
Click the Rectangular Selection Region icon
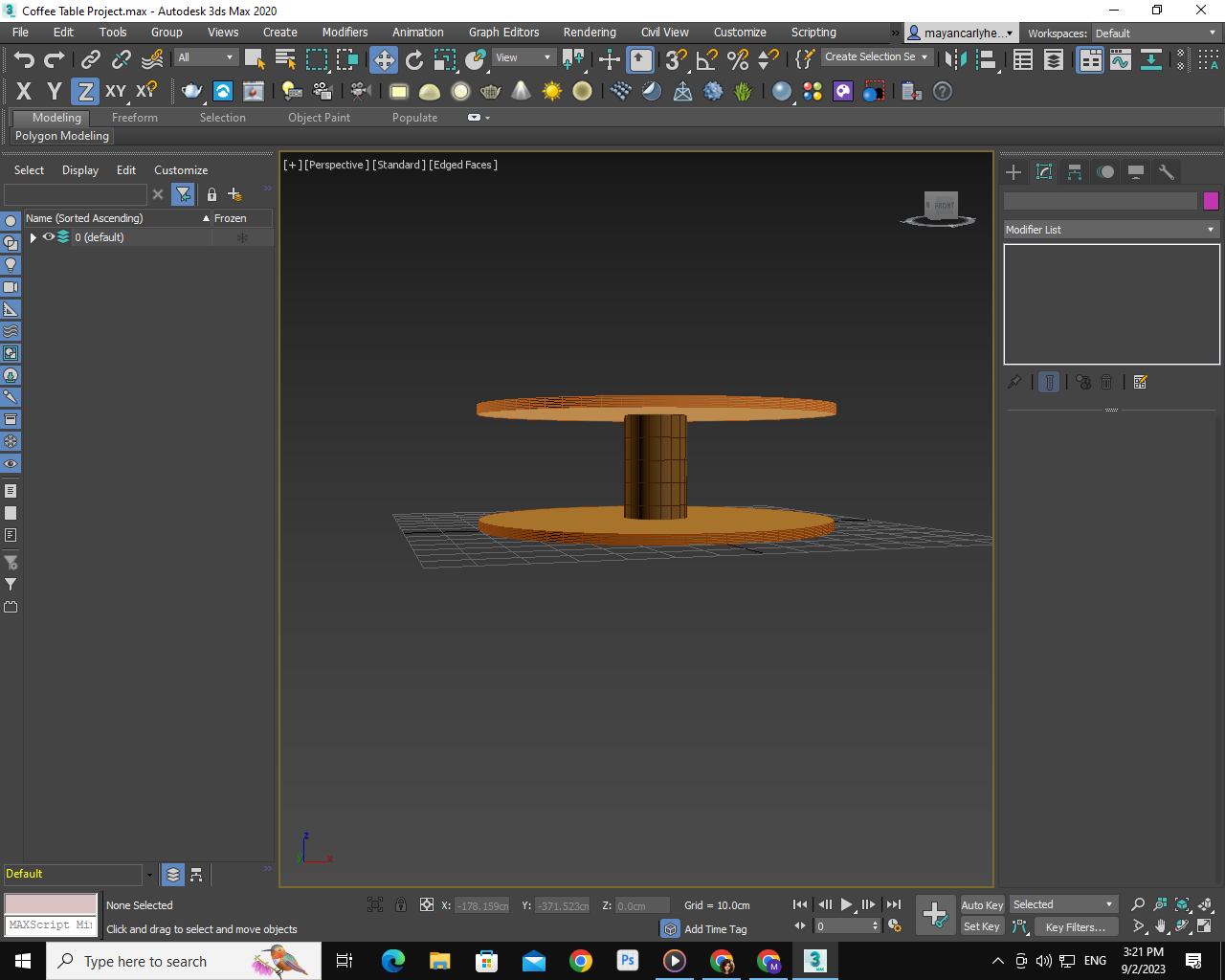[x=316, y=59]
